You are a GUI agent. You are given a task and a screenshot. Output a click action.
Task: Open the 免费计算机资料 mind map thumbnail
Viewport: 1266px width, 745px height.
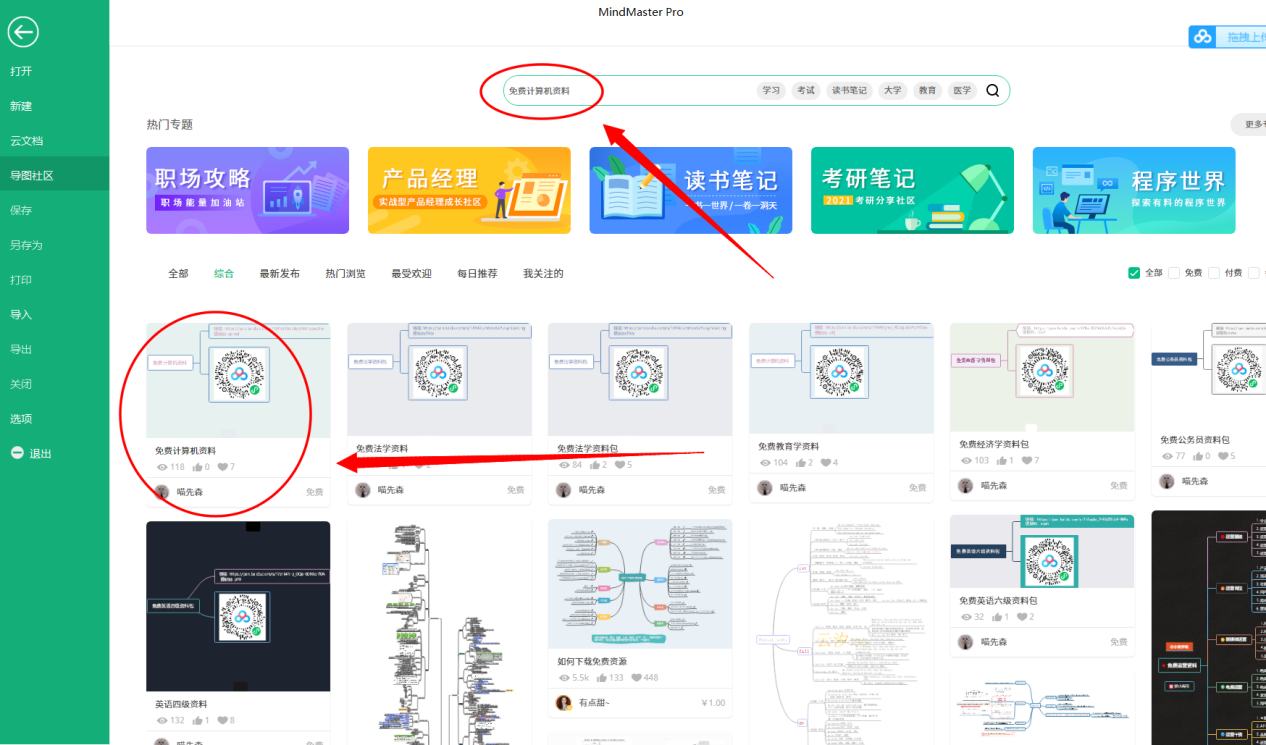point(238,379)
